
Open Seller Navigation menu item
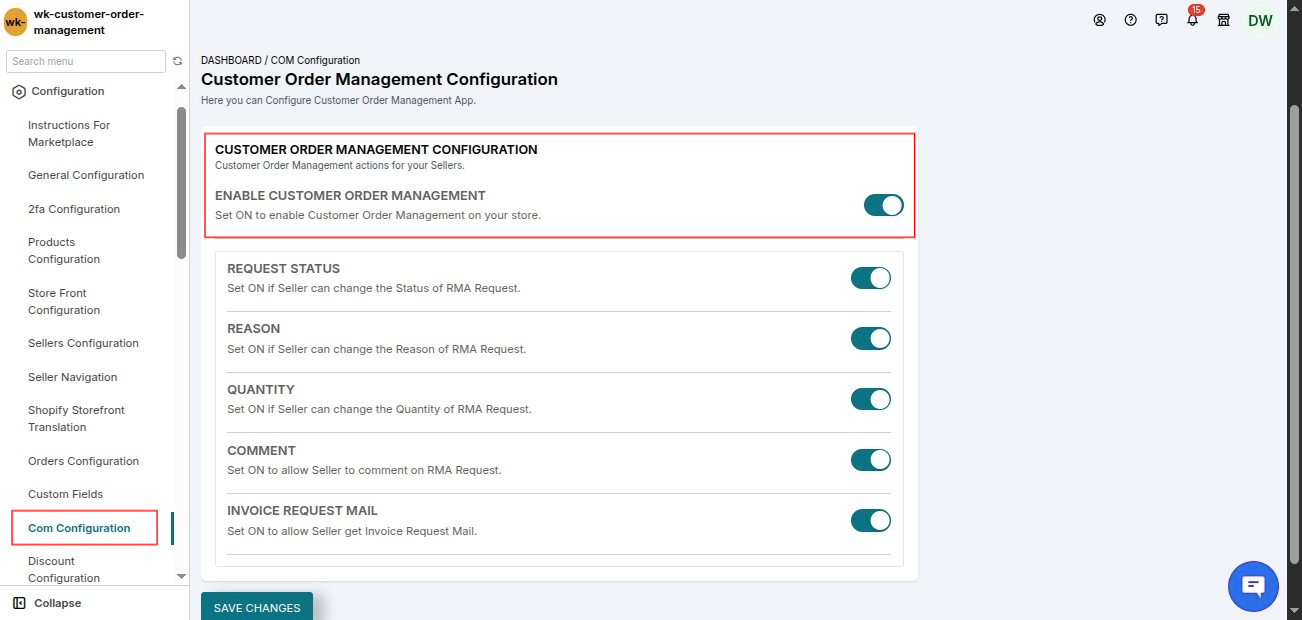point(73,377)
